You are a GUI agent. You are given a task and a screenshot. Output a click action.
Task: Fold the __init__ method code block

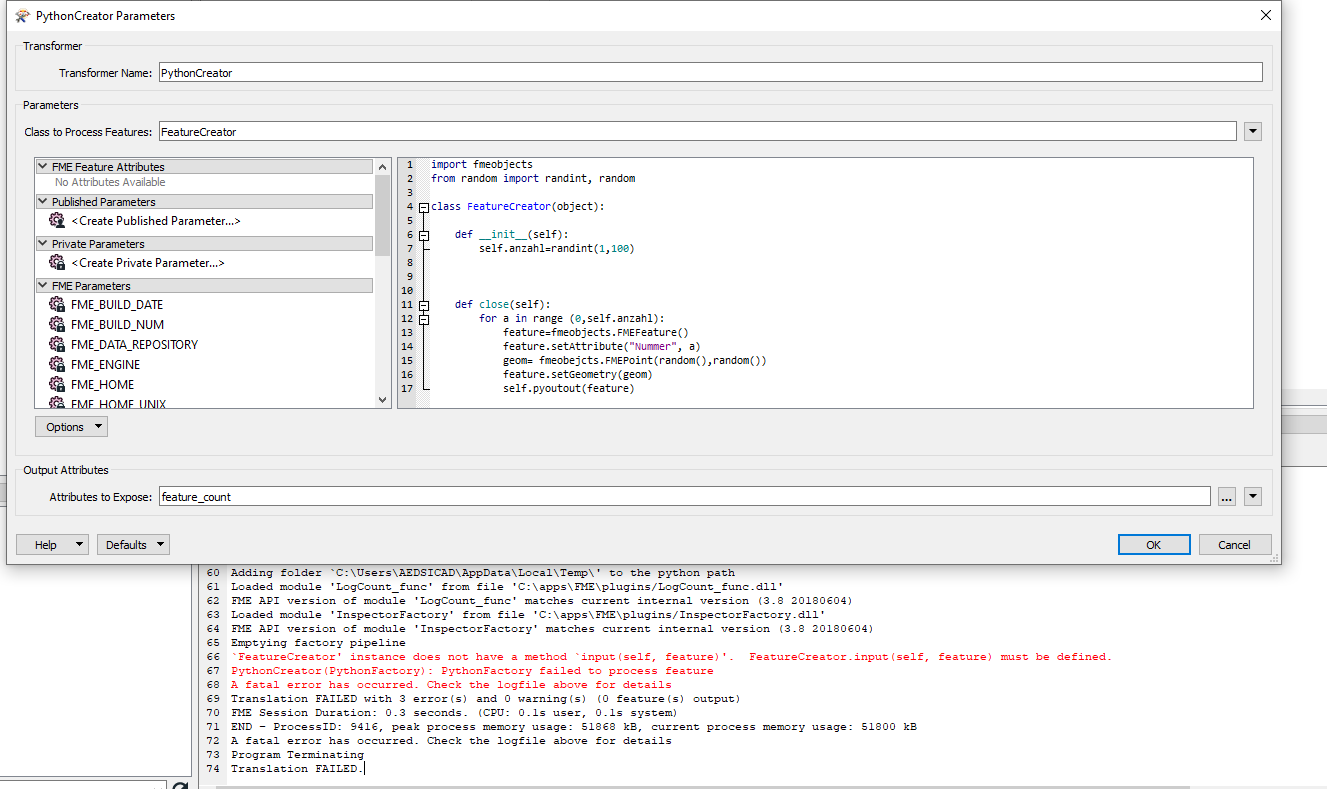click(424, 235)
